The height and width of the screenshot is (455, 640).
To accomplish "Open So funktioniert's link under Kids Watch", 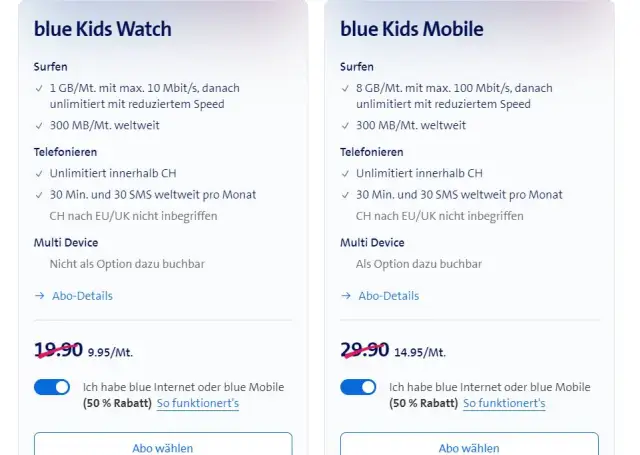I will pyautogui.click(x=198, y=403).
